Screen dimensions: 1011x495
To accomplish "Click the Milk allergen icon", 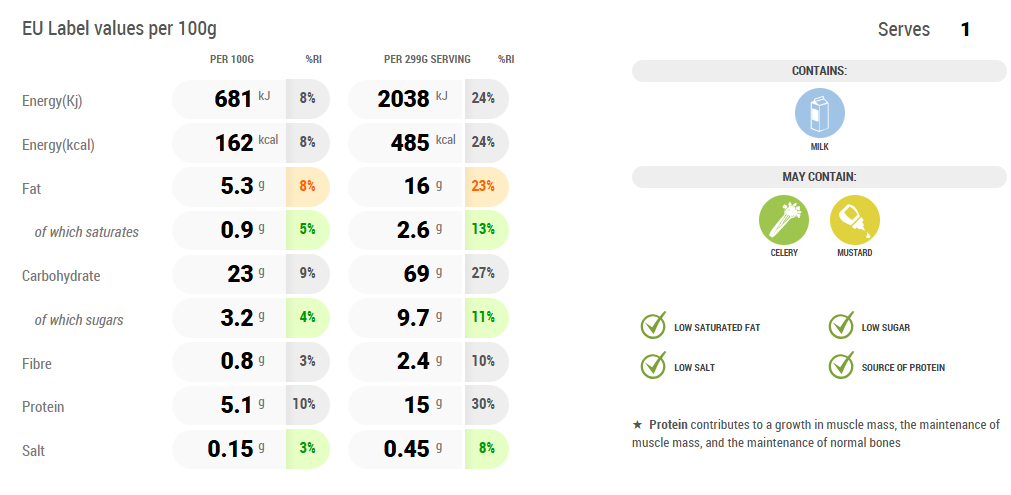I will click(819, 112).
